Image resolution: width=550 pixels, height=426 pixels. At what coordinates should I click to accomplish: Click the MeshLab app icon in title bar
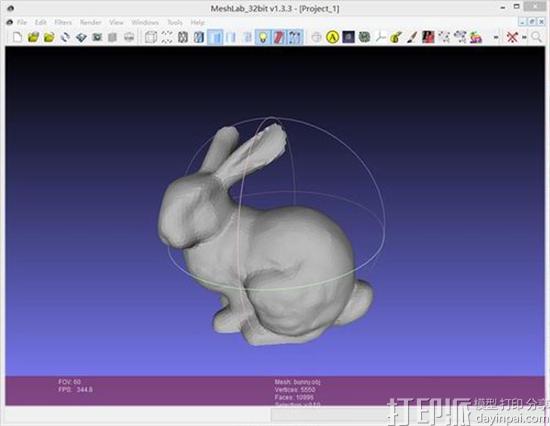[x=10, y=8]
